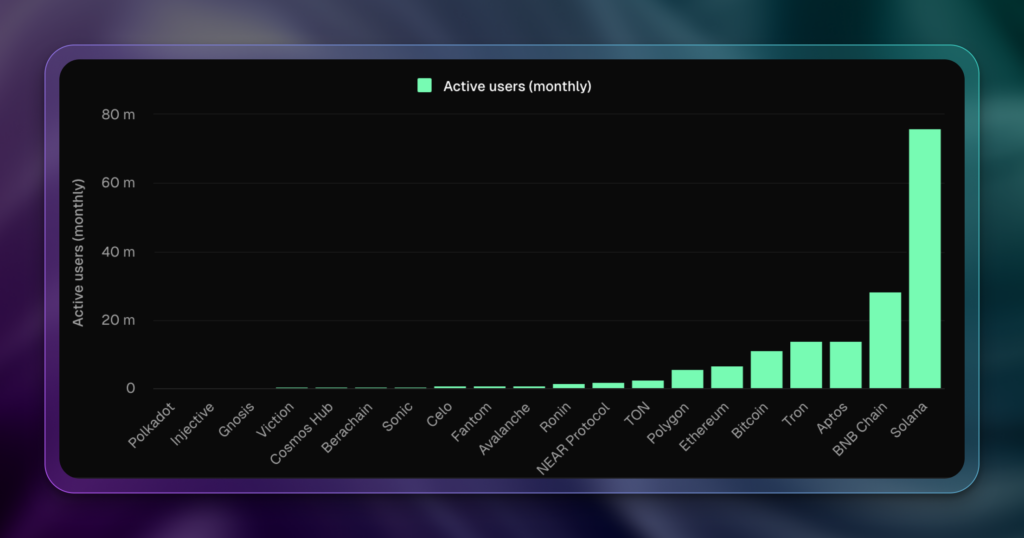This screenshot has width=1024, height=538.
Task: Click the Avalanche axis label
Action: [x=504, y=429]
